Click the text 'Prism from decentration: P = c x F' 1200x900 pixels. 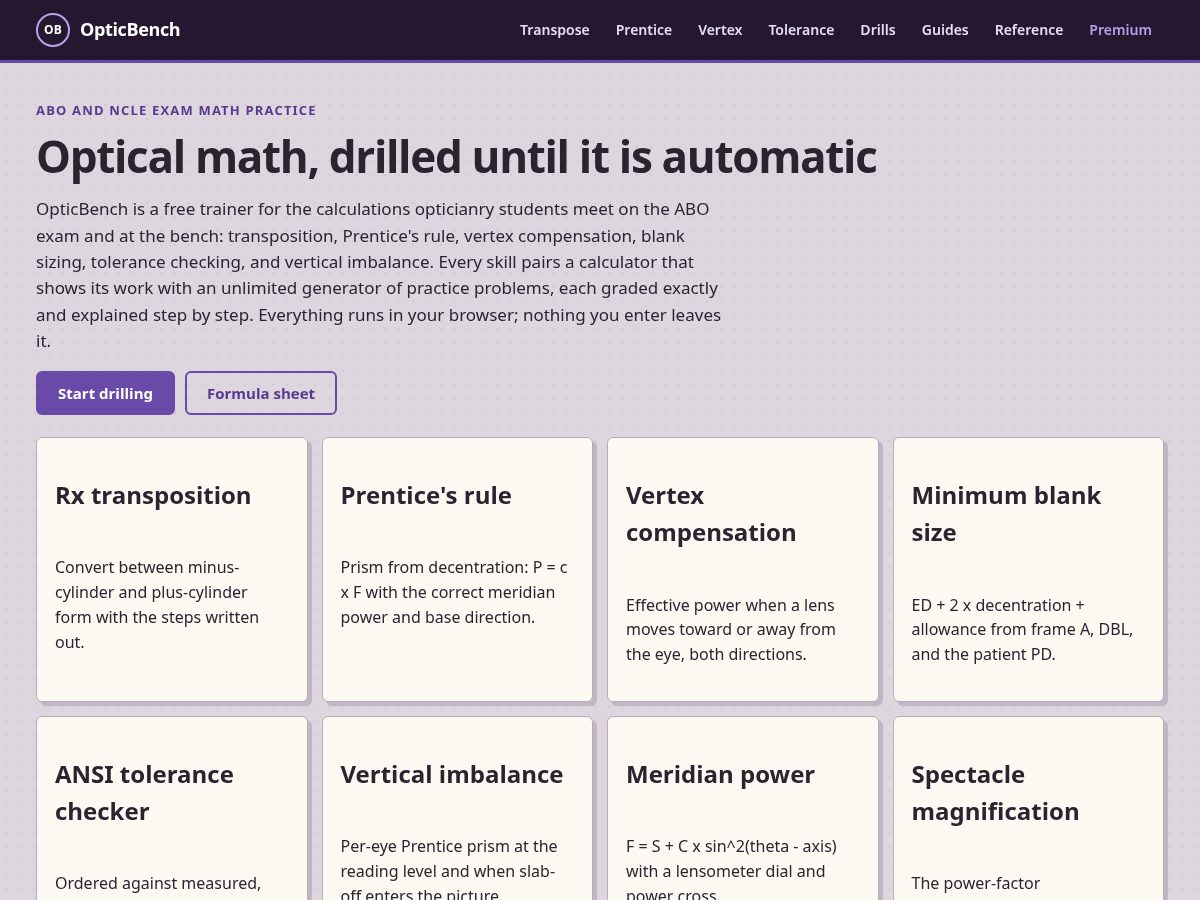click(x=454, y=580)
